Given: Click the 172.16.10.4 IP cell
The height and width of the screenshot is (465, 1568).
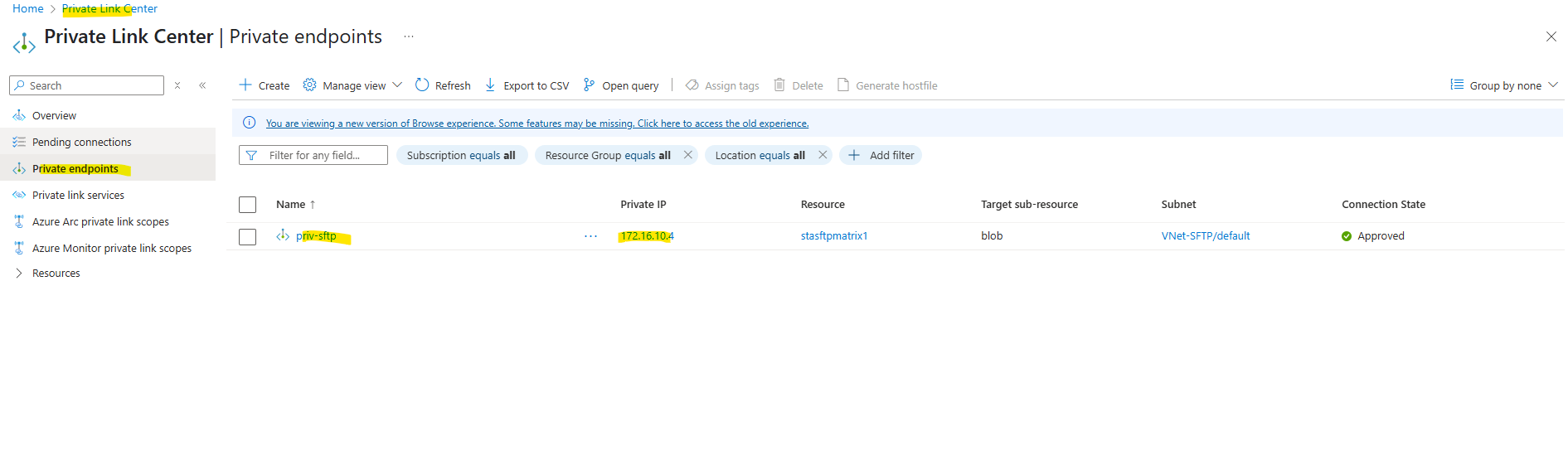Looking at the screenshot, I should (x=647, y=235).
